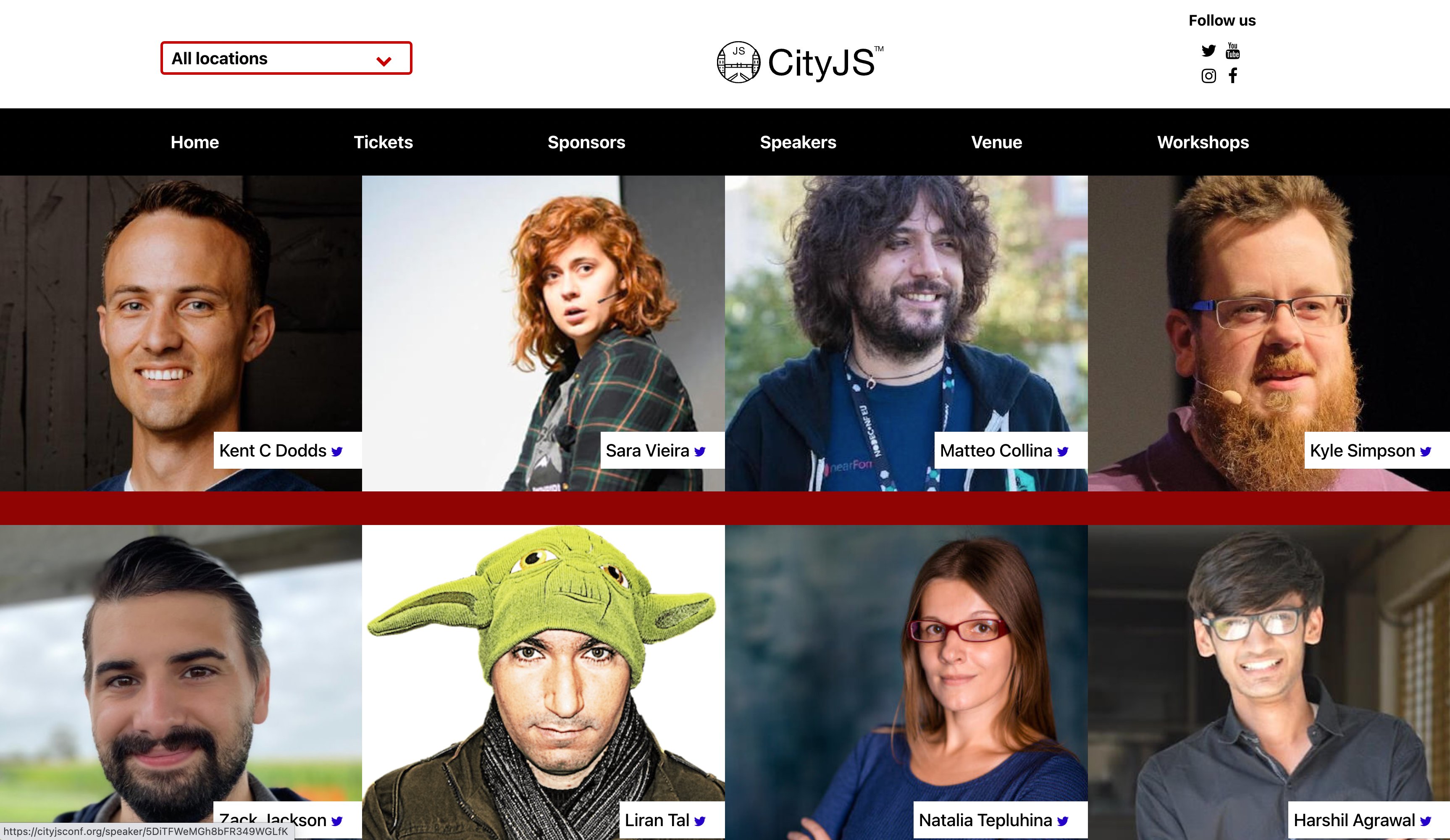
Task: Click Twitter bird next to Liran Tal
Action: pyautogui.click(x=700, y=821)
